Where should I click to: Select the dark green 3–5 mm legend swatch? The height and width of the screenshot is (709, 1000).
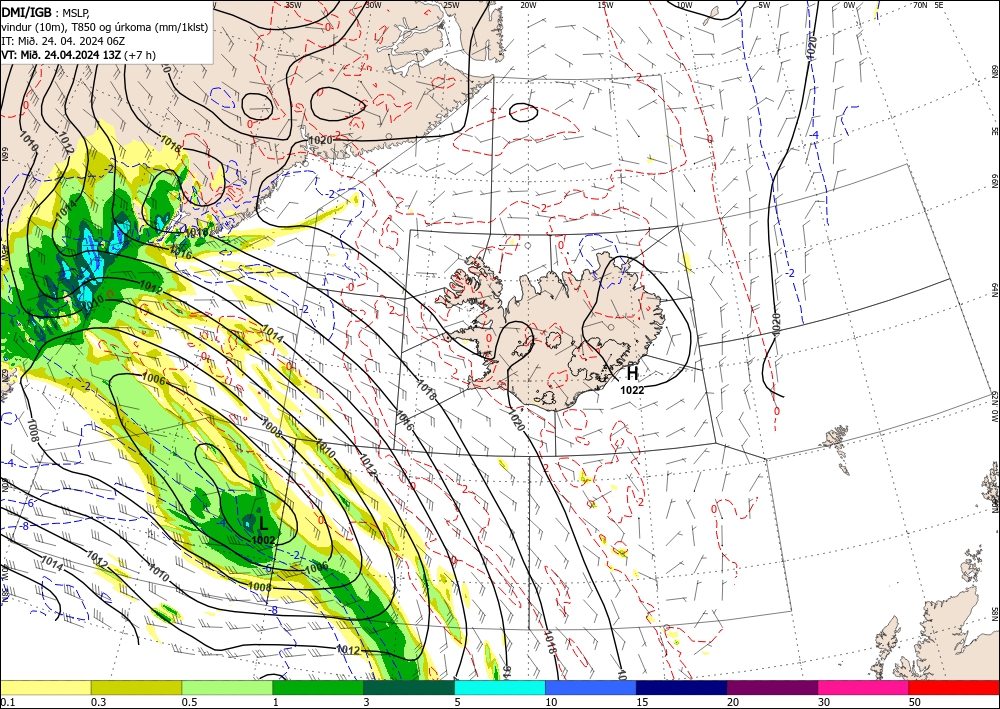pyautogui.click(x=409, y=687)
